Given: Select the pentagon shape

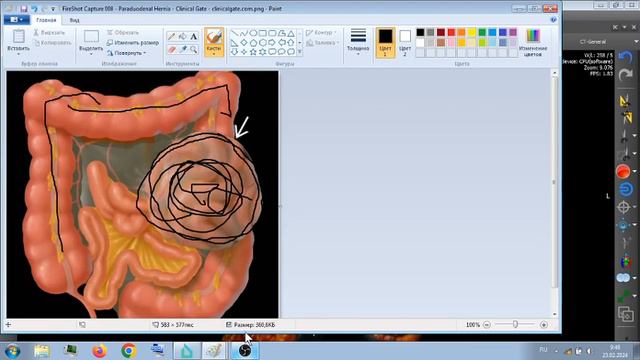Looking at the screenshot, I should point(253,42).
